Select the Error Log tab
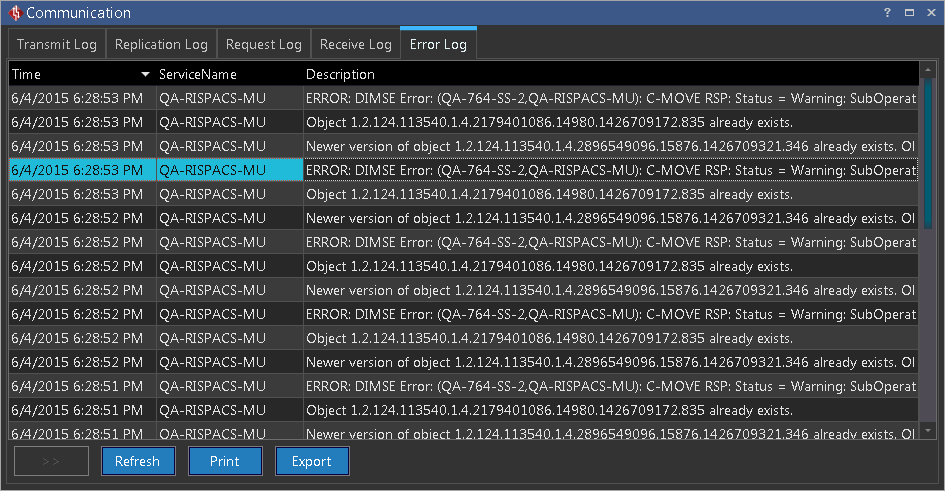The width and height of the screenshot is (945, 491). pyautogui.click(x=438, y=45)
